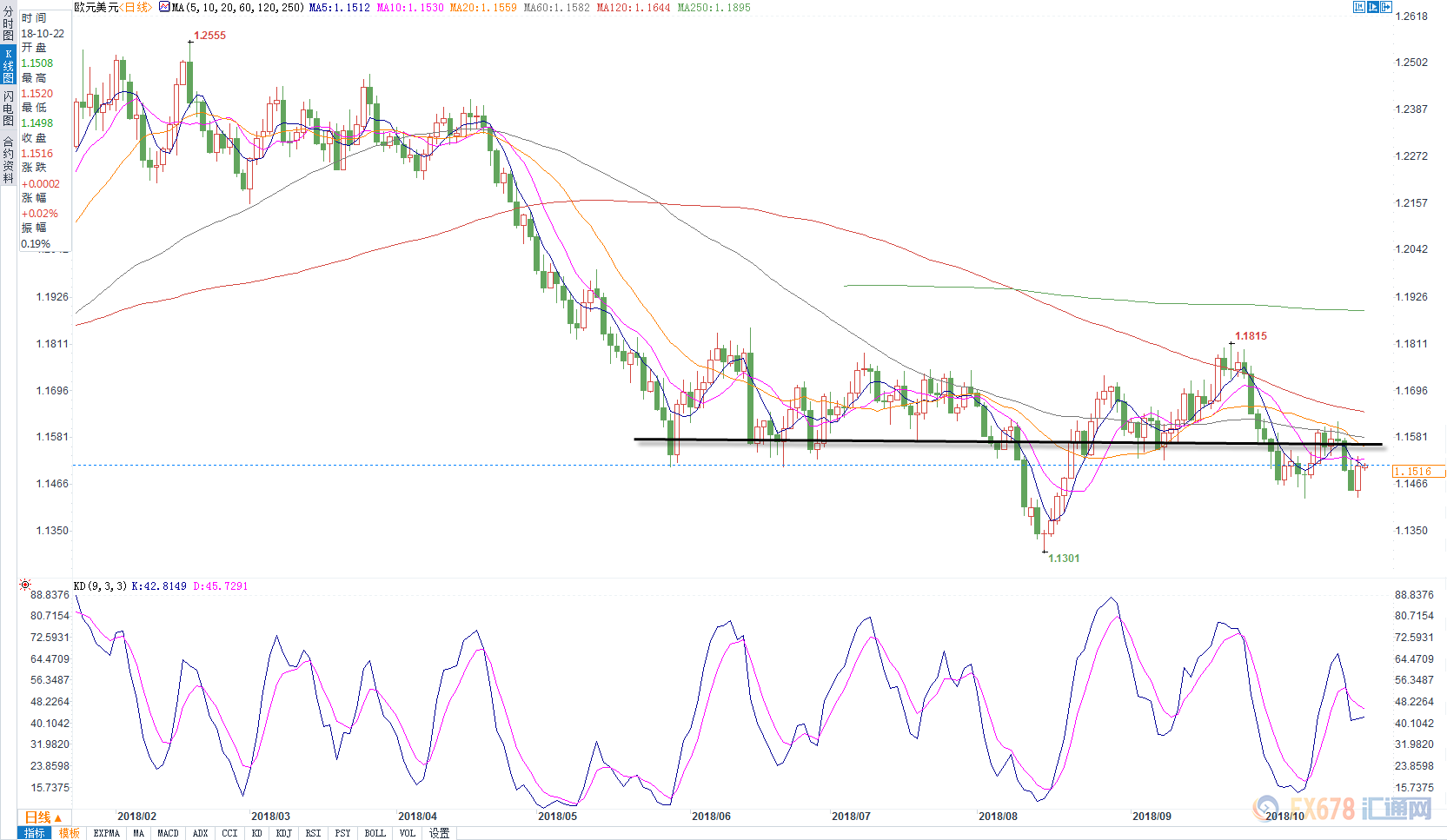This screenshot has height=840, width=1447.
Task: Click the pop-out arrow chart icon
Action: tap(1387, 7)
